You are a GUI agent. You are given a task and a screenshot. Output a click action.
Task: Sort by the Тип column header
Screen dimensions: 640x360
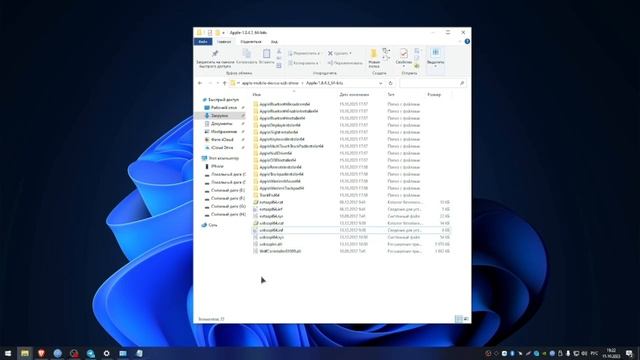coord(391,95)
